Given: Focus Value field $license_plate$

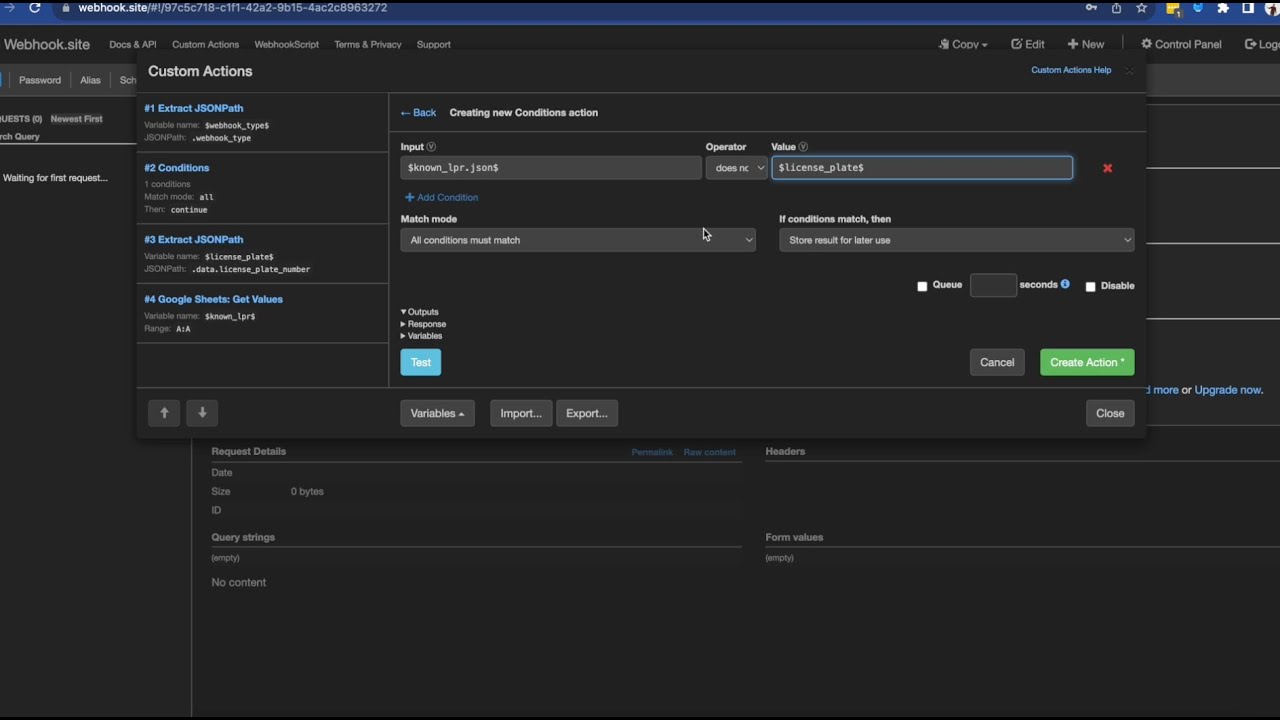Looking at the screenshot, I should (x=922, y=168).
